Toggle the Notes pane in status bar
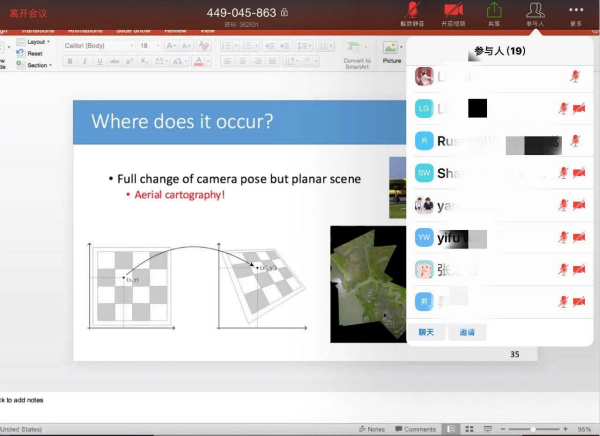This screenshot has height=436, width=600. click(x=371, y=429)
